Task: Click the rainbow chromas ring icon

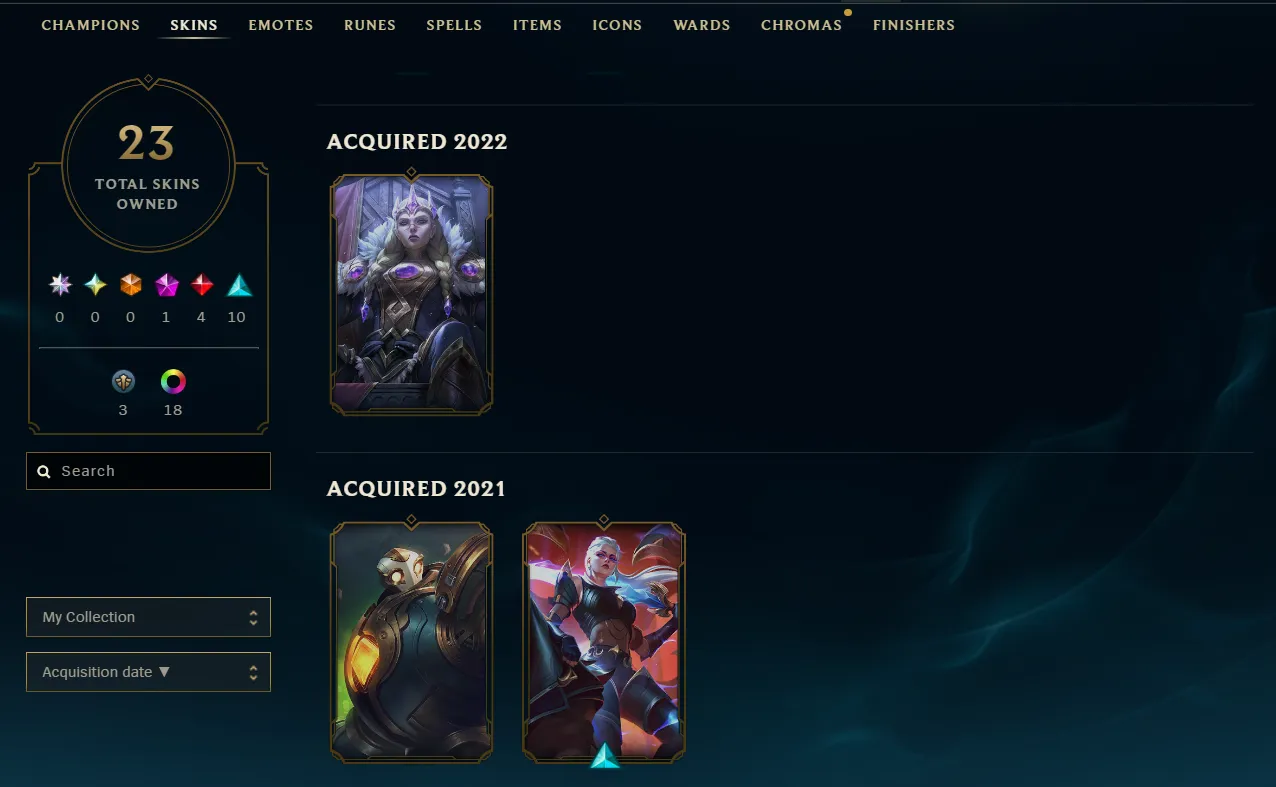Action: 173,381
